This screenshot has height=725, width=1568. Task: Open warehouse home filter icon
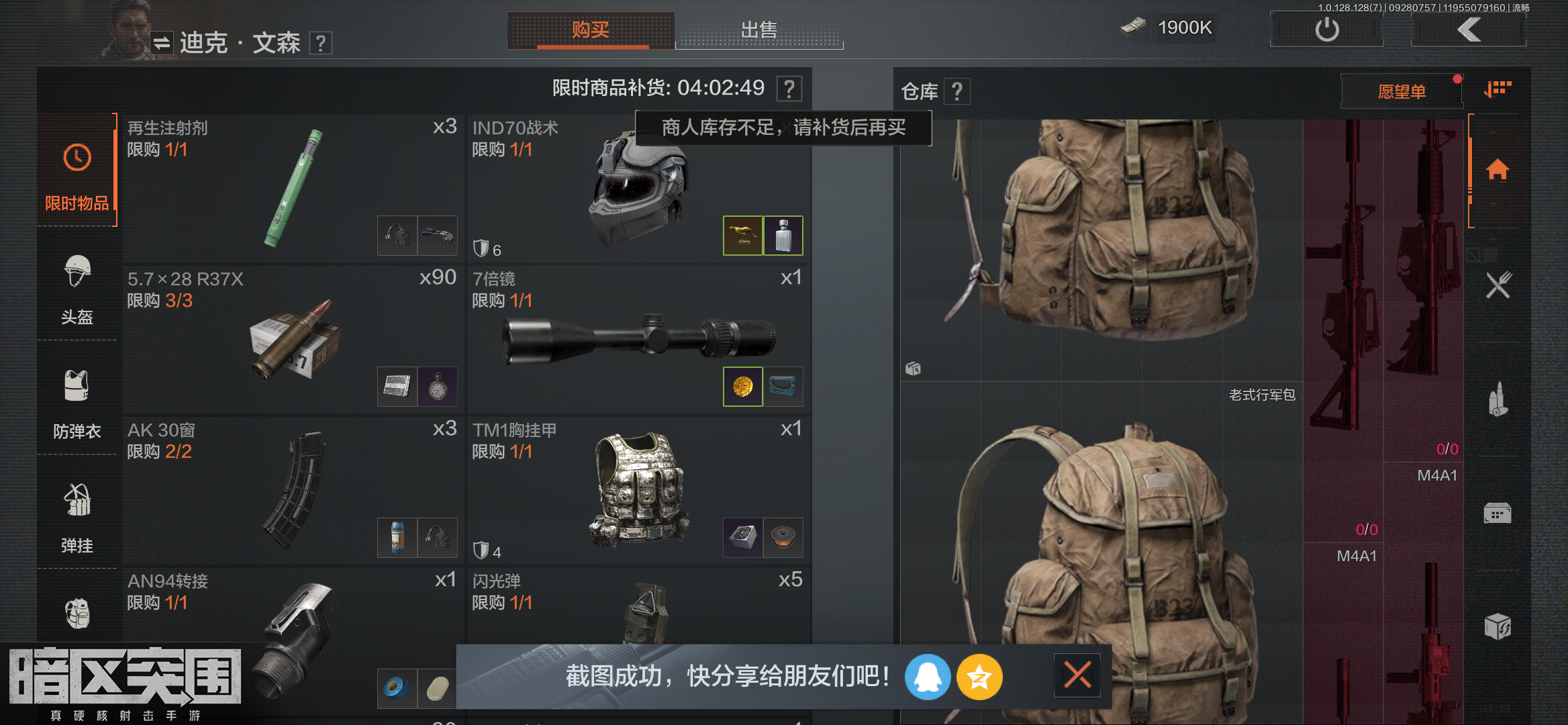pyautogui.click(x=1498, y=170)
